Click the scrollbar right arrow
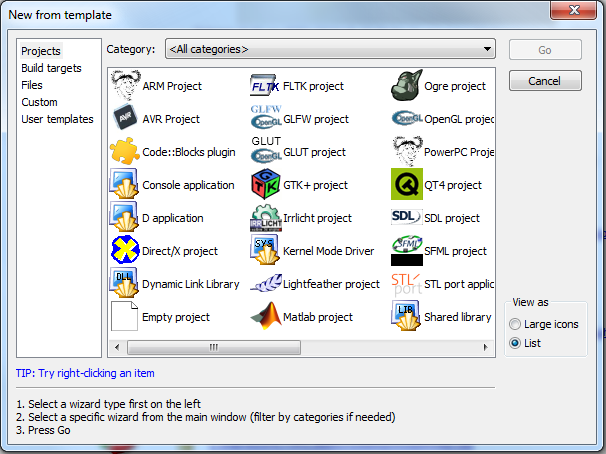606x454 pixels. (x=485, y=347)
